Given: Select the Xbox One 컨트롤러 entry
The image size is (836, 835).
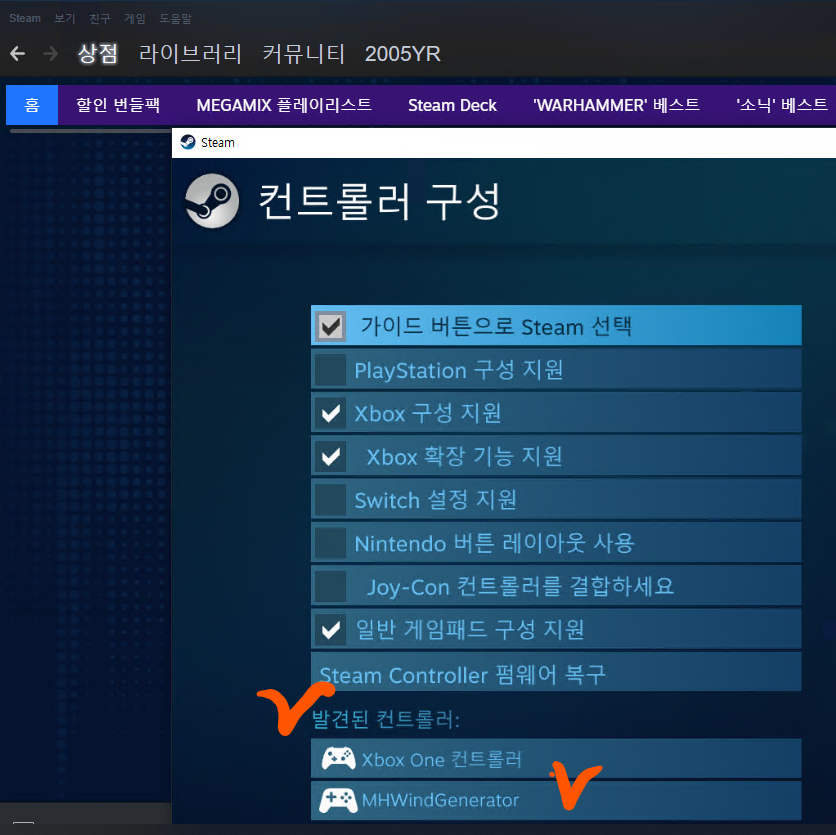Looking at the screenshot, I should [x=556, y=758].
